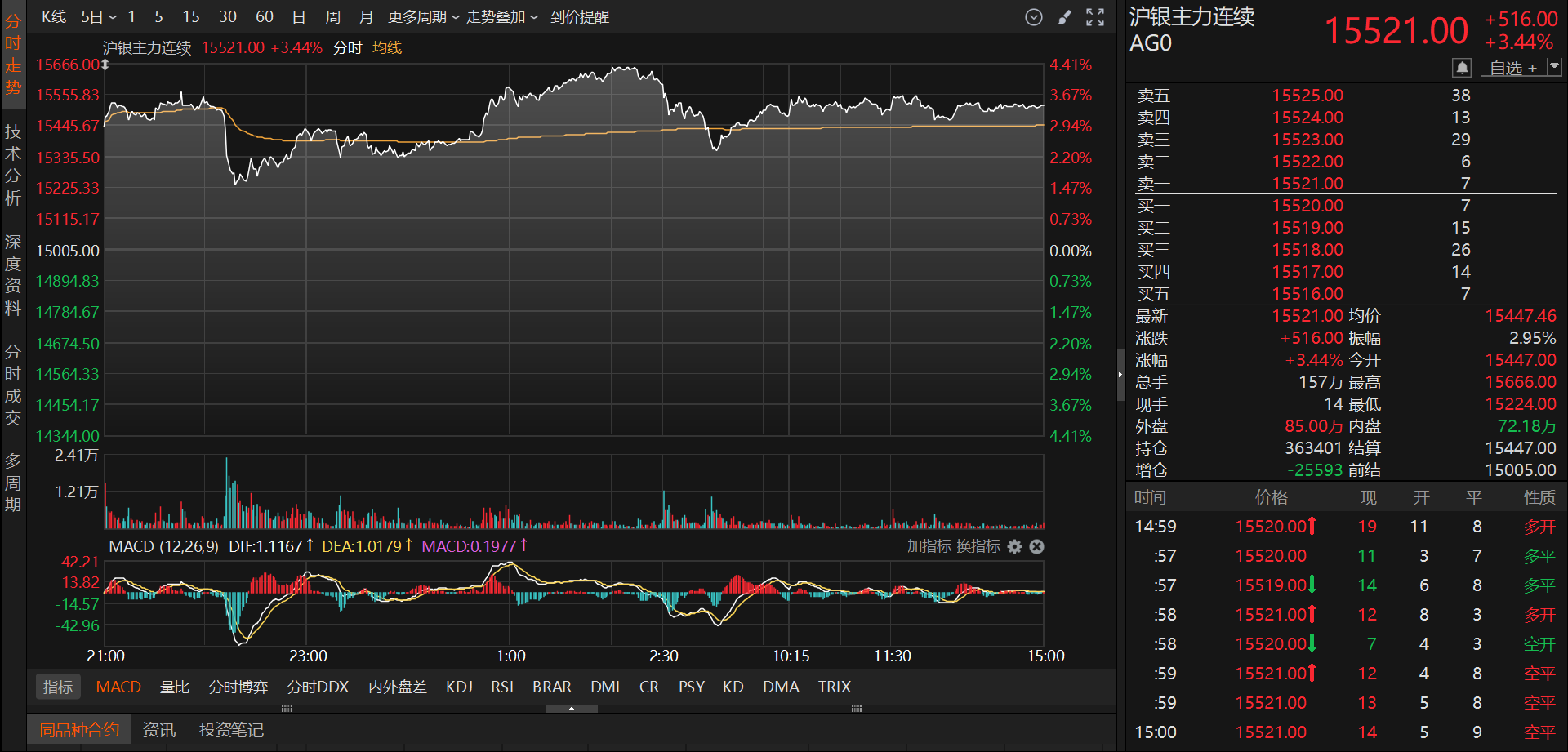Switch chart to 日 daily period
The width and height of the screenshot is (1568, 752).
pos(299,17)
